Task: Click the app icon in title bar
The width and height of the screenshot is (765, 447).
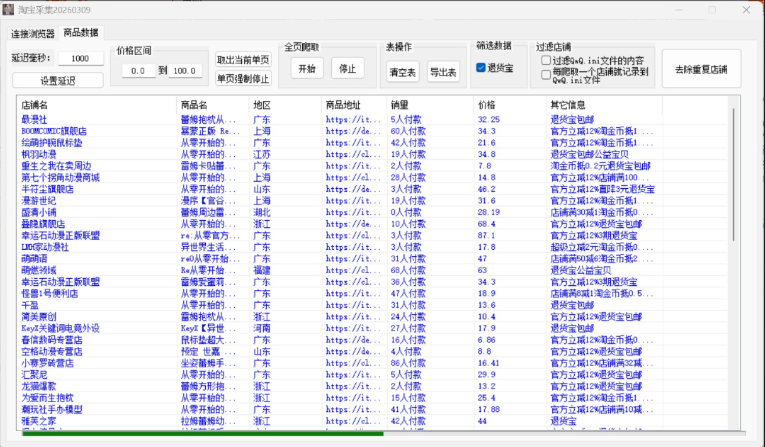Action: click(10, 9)
